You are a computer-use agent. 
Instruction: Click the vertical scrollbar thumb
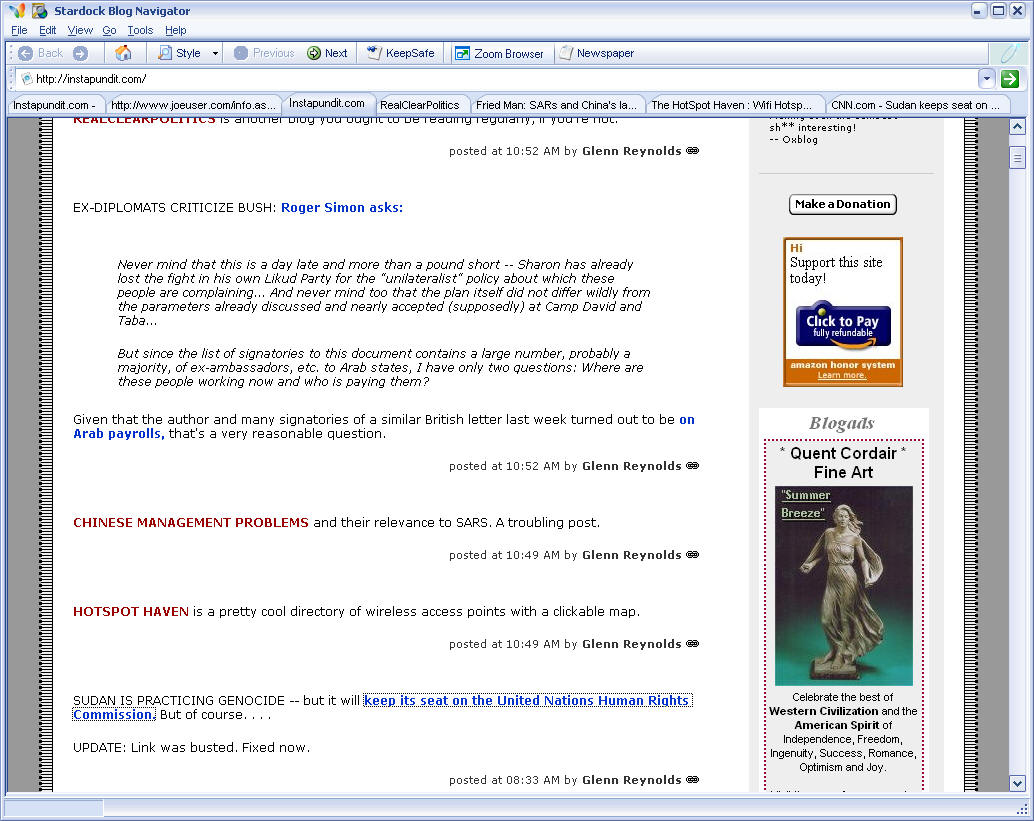[1018, 158]
